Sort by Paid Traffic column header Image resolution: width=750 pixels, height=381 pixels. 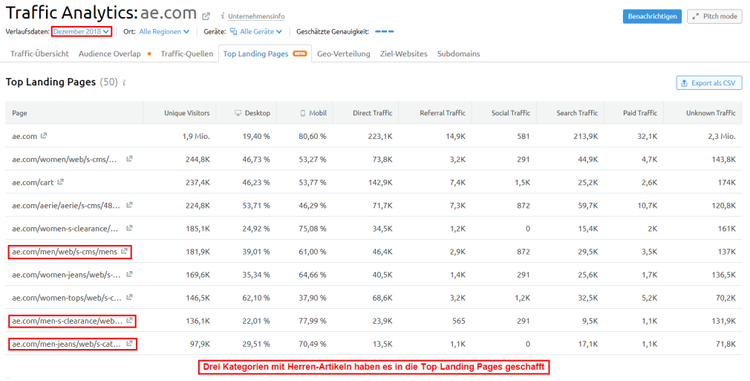pyautogui.click(x=640, y=113)
